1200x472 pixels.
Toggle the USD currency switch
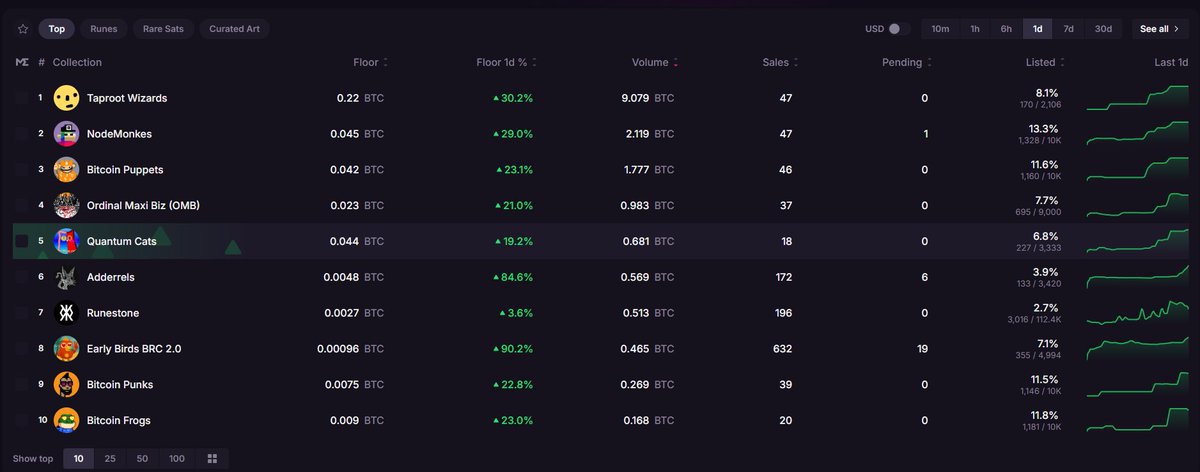[x=898, y=29]
